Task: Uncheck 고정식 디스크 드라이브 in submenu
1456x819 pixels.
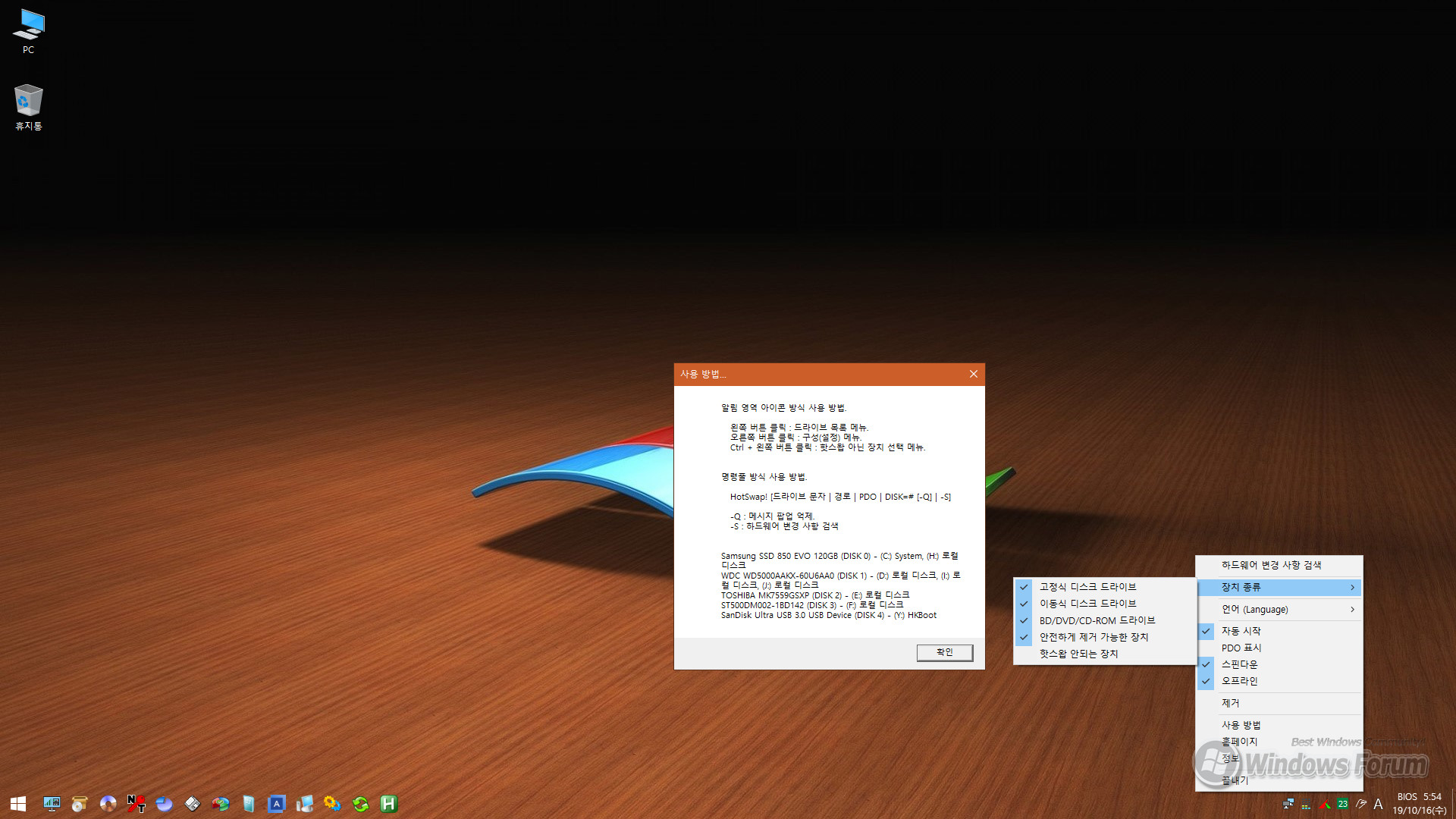Action: 1104,587
